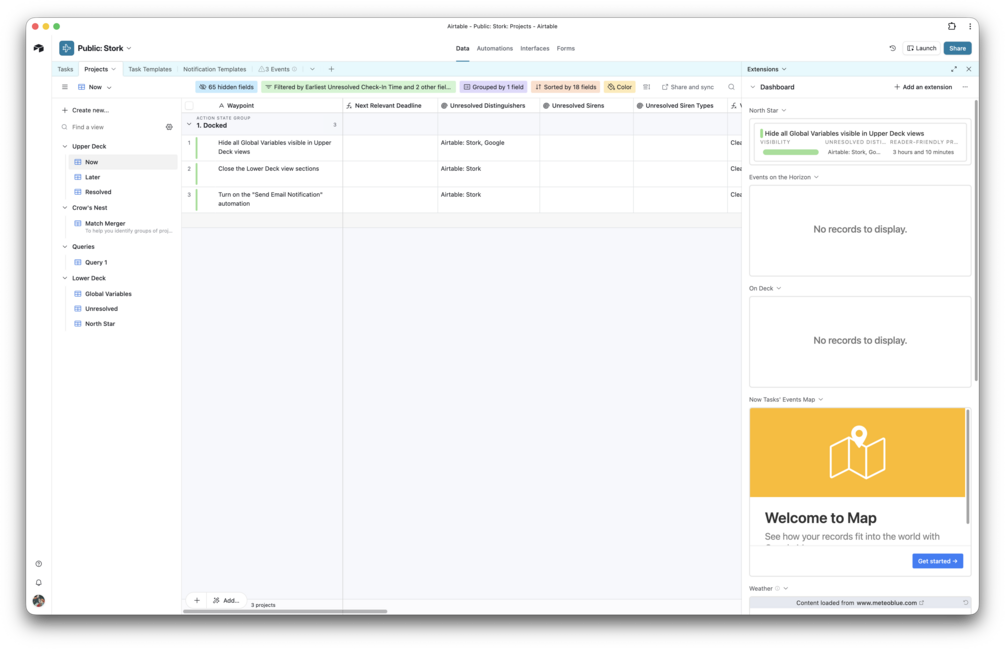Click Unresolved Sirens column header
The image size is (1005, 649).
[x=586, y=106]
